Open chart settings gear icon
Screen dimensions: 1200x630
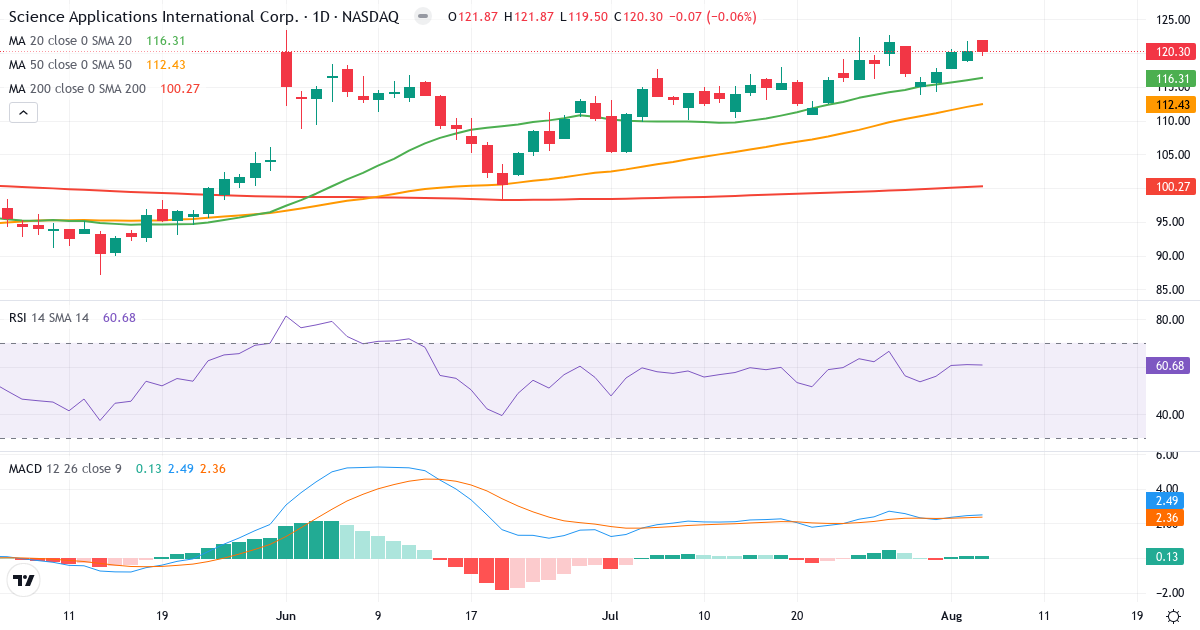tap(1172, 615)
